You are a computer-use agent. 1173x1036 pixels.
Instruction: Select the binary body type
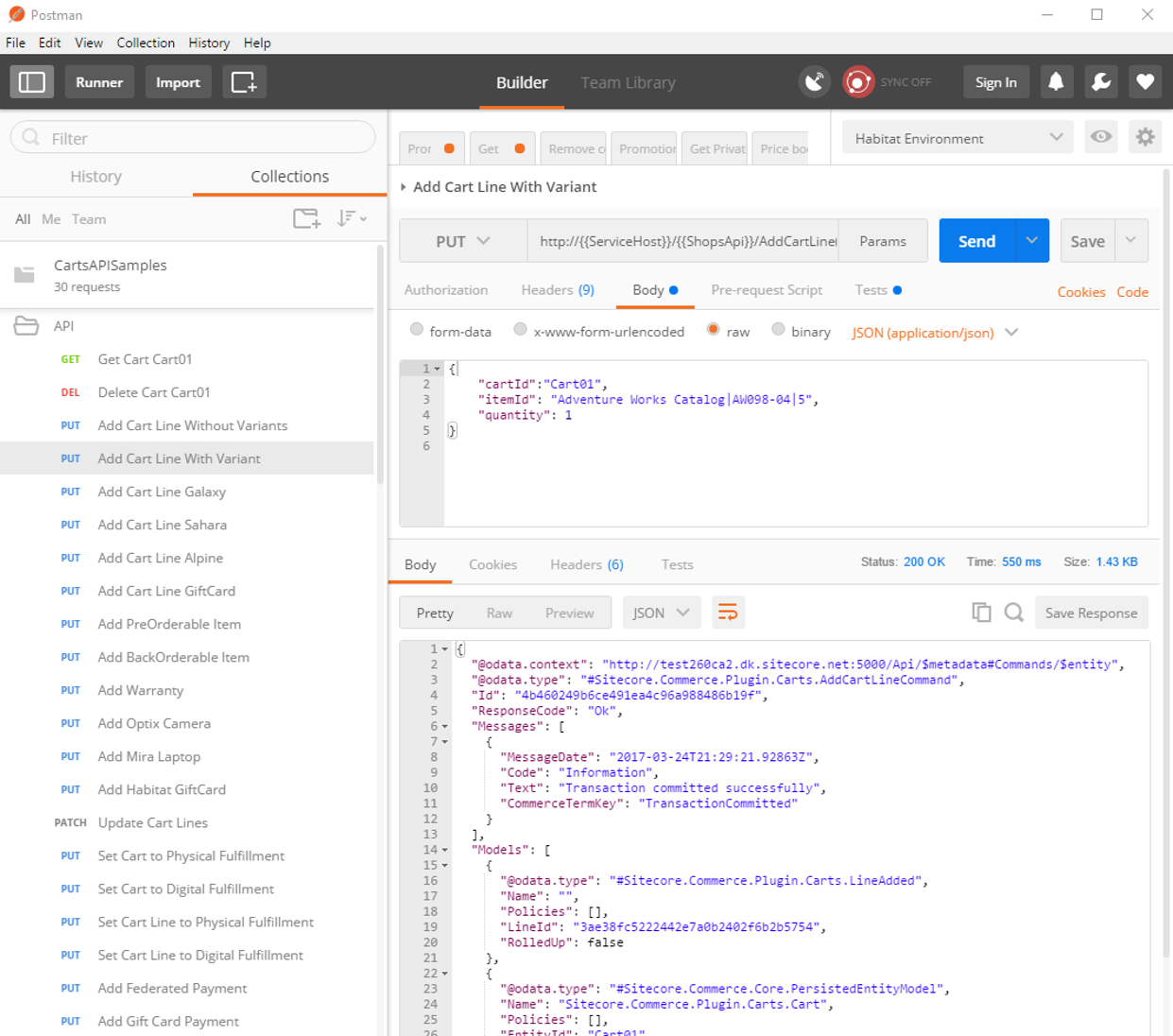779,329
